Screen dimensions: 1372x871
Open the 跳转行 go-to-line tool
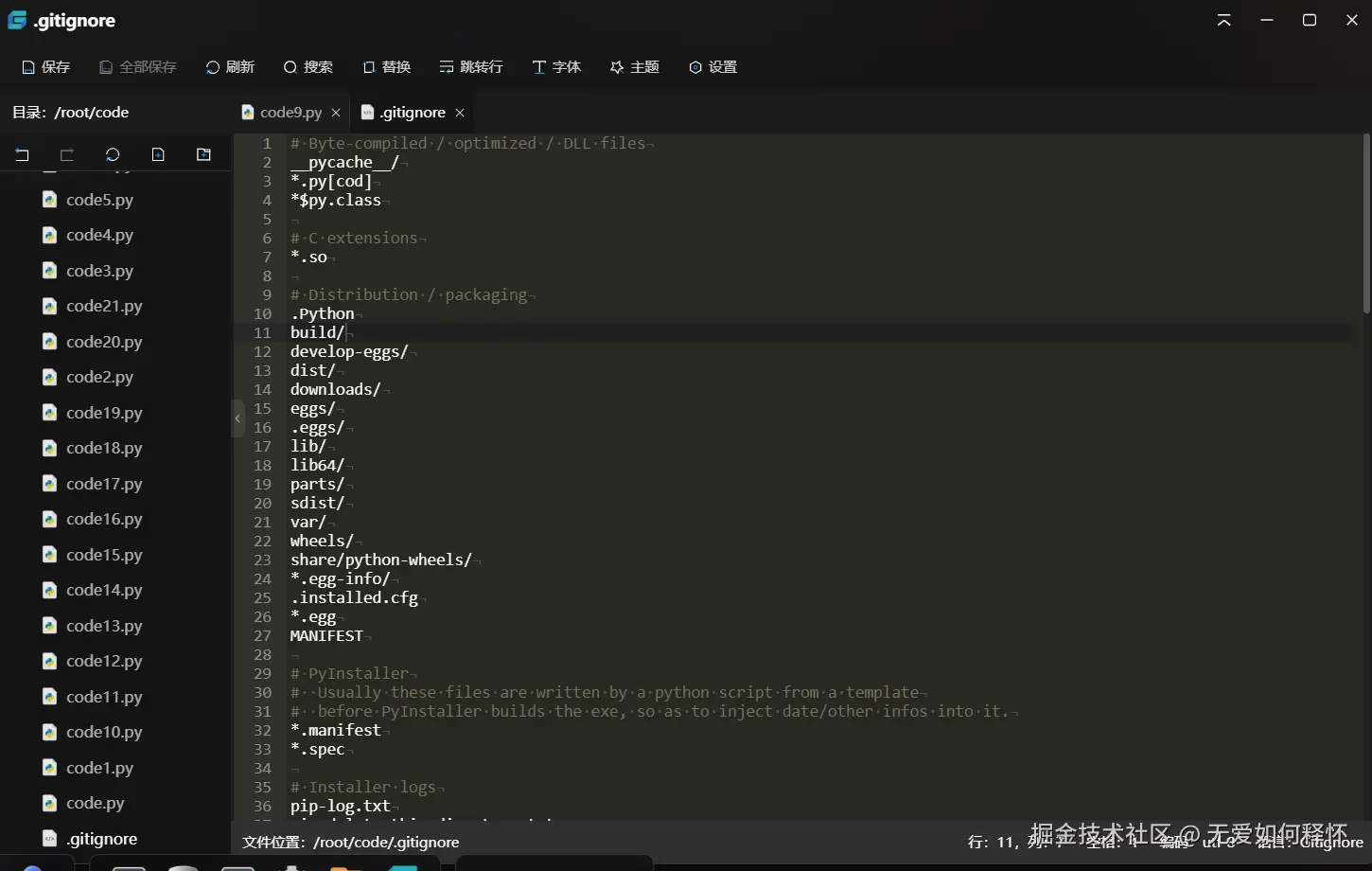pyautogui.click(x=470, y=67)
